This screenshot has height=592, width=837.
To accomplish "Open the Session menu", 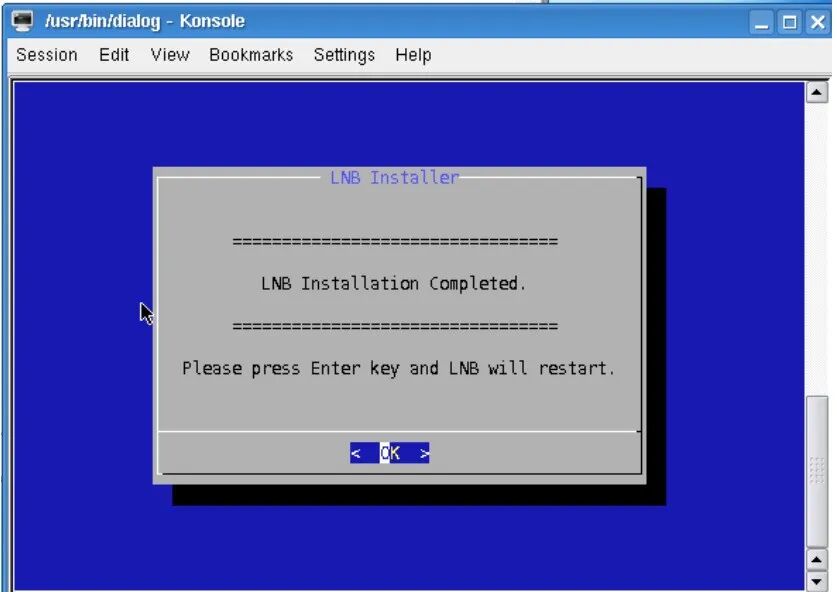I will (46, 54).
